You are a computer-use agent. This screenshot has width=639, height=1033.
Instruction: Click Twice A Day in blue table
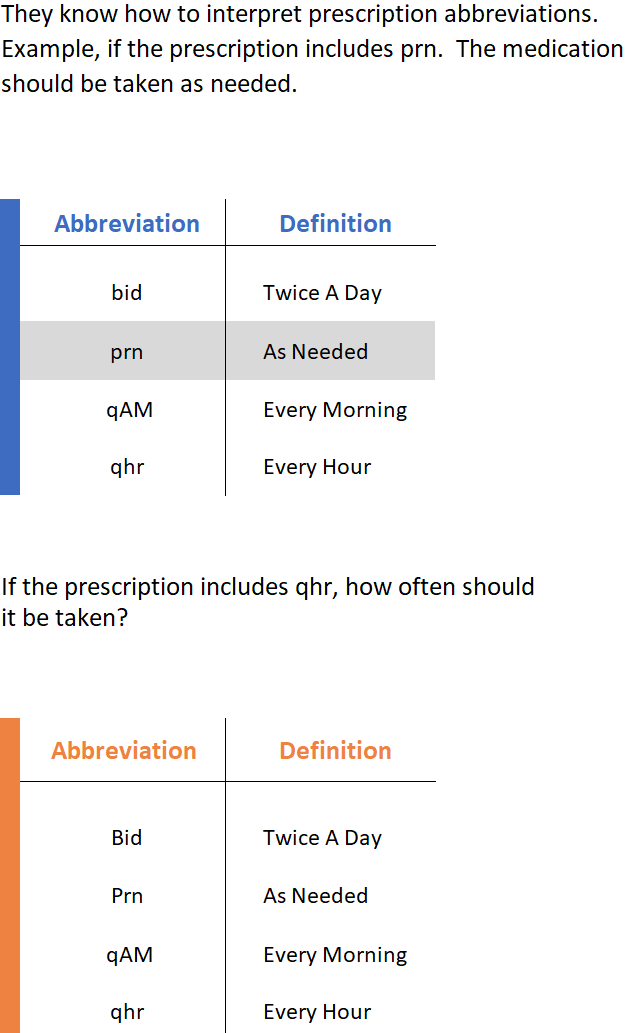pos(322,293)
